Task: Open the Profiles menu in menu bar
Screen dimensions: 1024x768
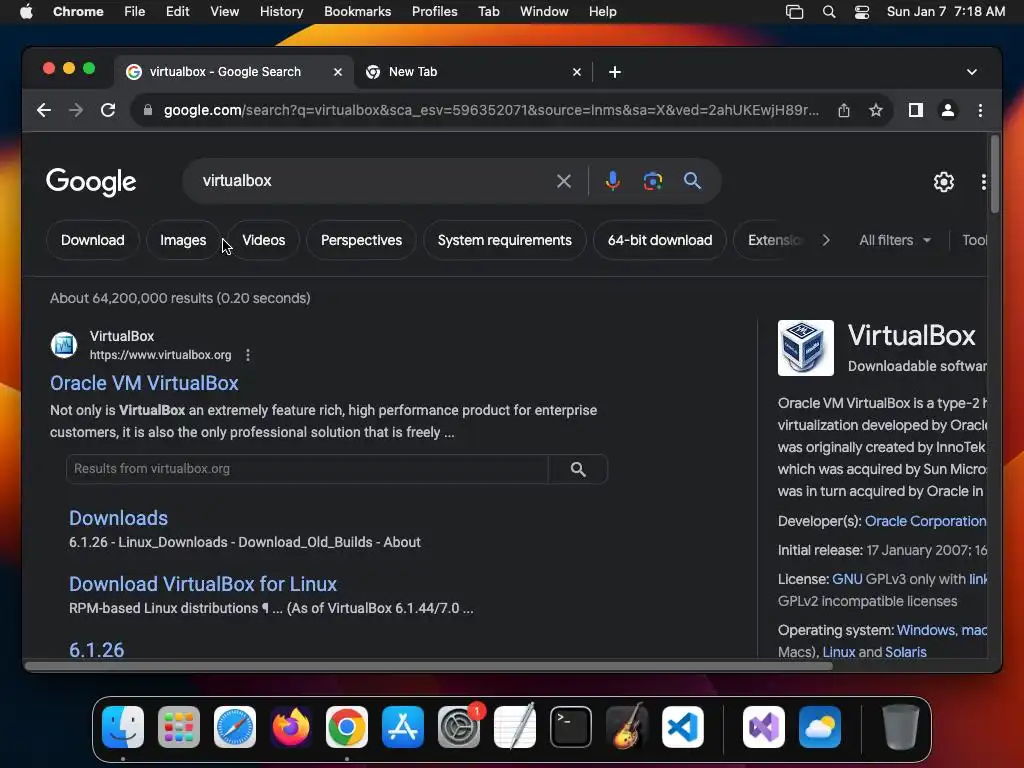Action: pos(434,12)
